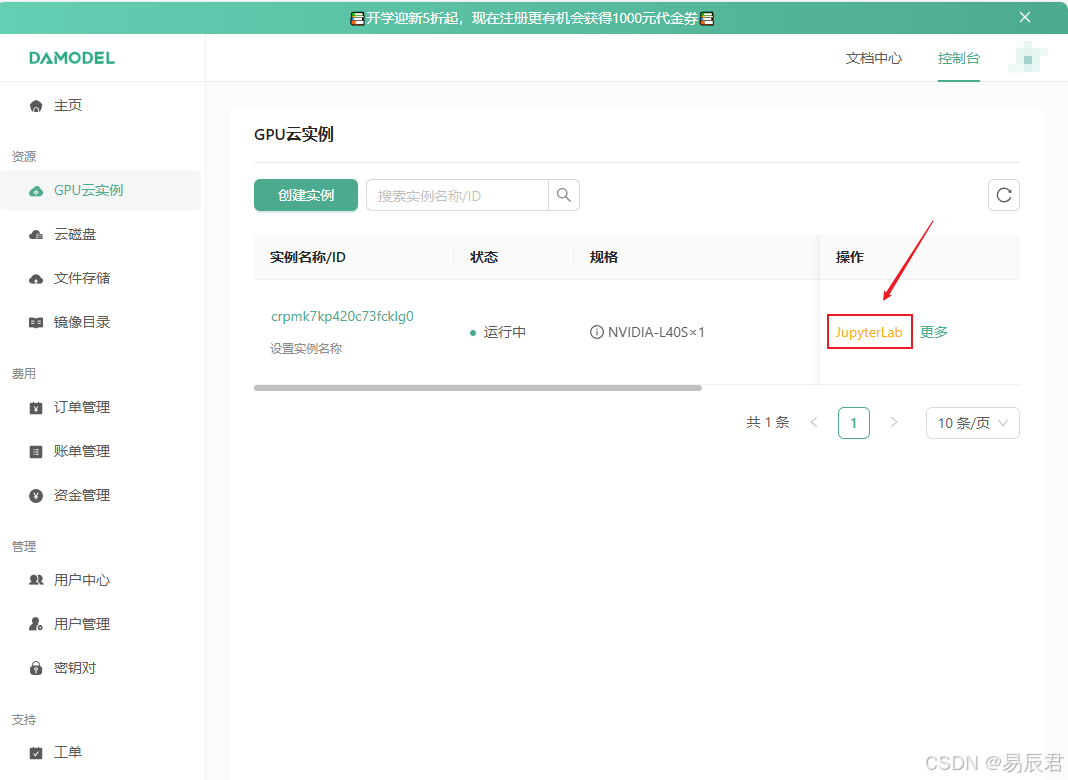Open JupyterLab for the instance
The height and width of the screenshot is (780, 1068).
pos(869,332)
